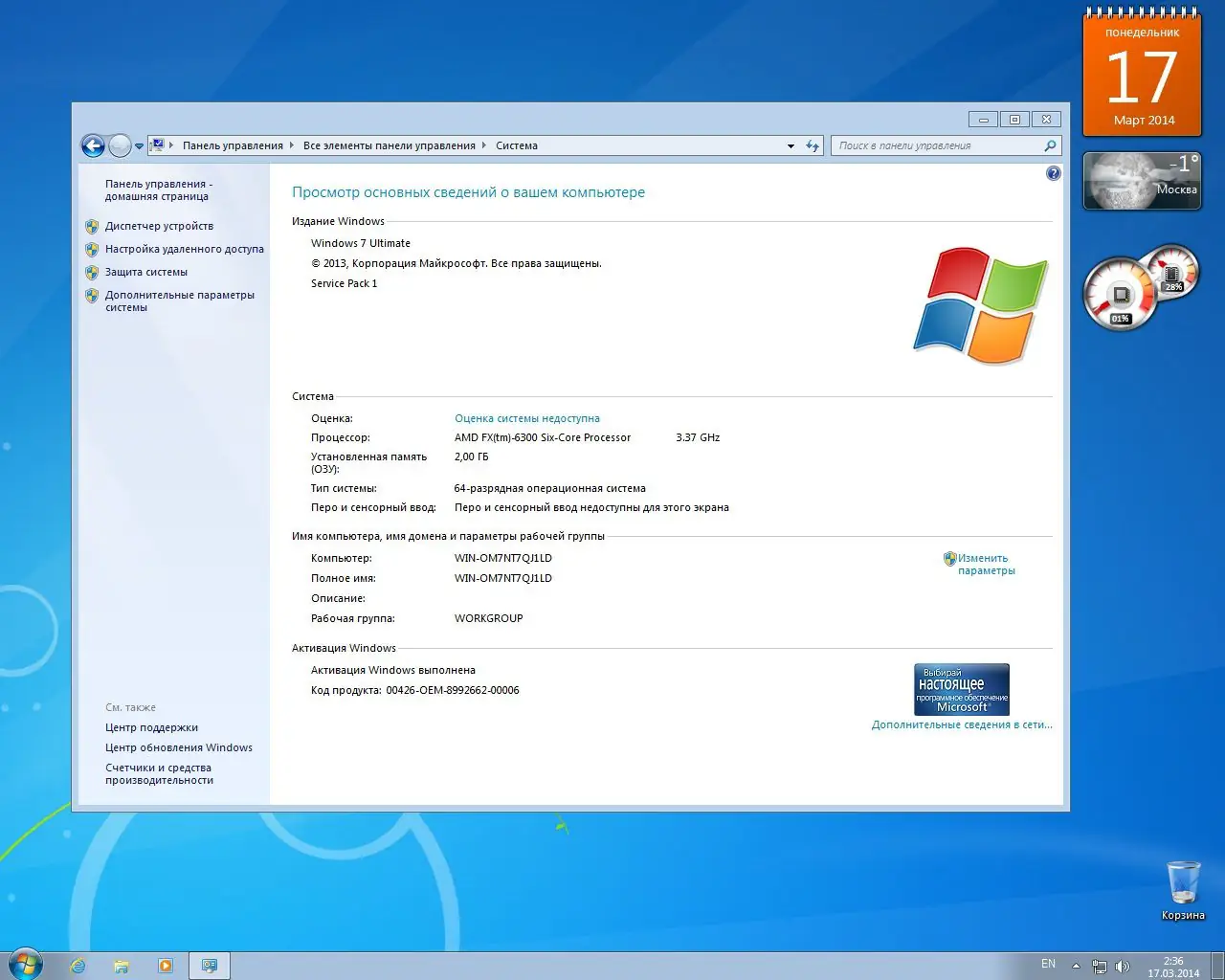Click the weather gadget for Москва
The width and height of the screenshot is (1225, 980).
1142,181
